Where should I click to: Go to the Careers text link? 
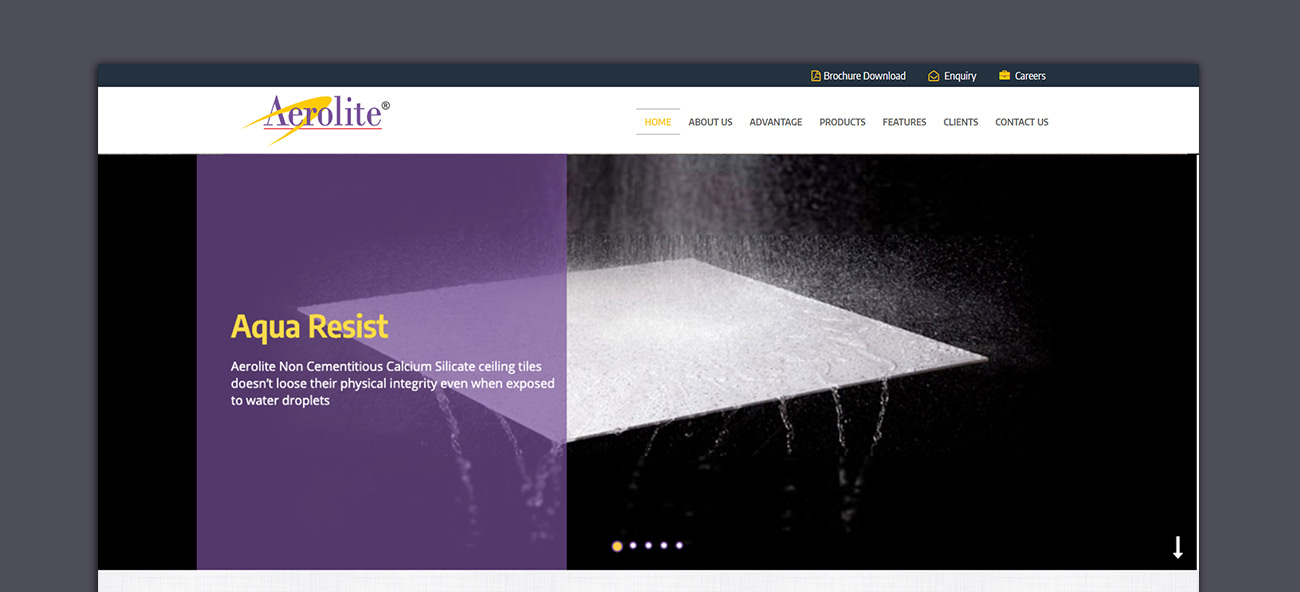(1030, 76)
